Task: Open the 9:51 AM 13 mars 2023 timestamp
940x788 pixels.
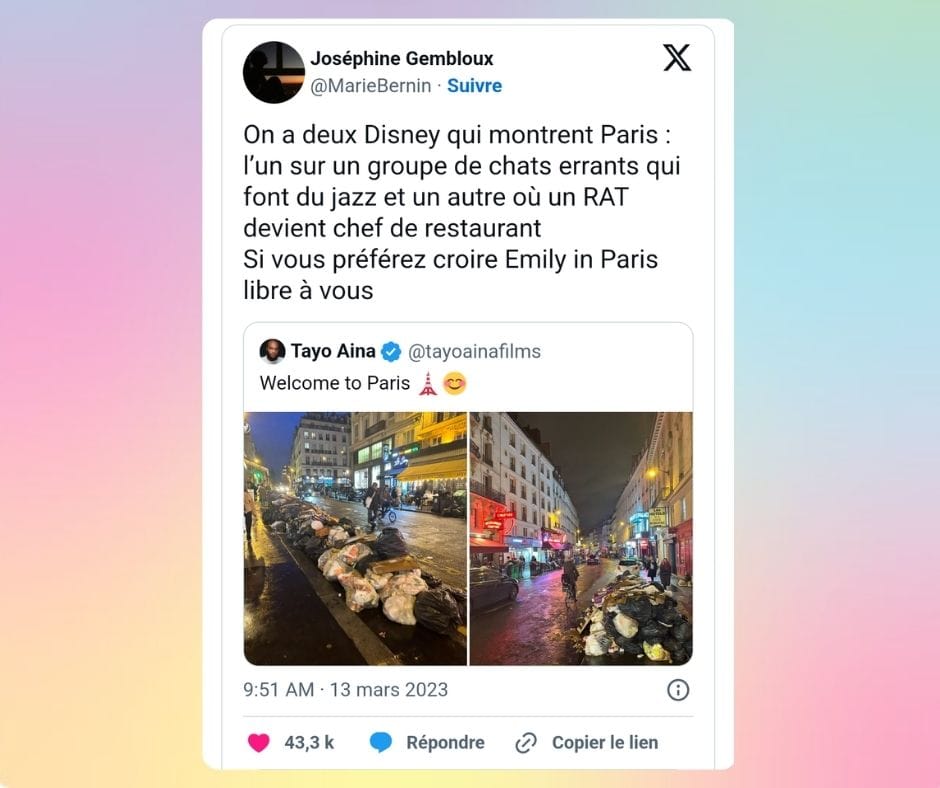Action: (x=345, y=690)
